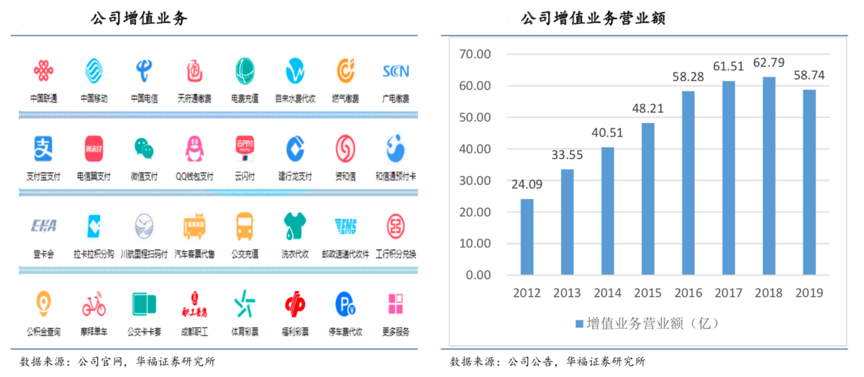Screen dimensions: 864x377
Task: Select the 洗衣代收 shirt icon
Action: point(295,227)
